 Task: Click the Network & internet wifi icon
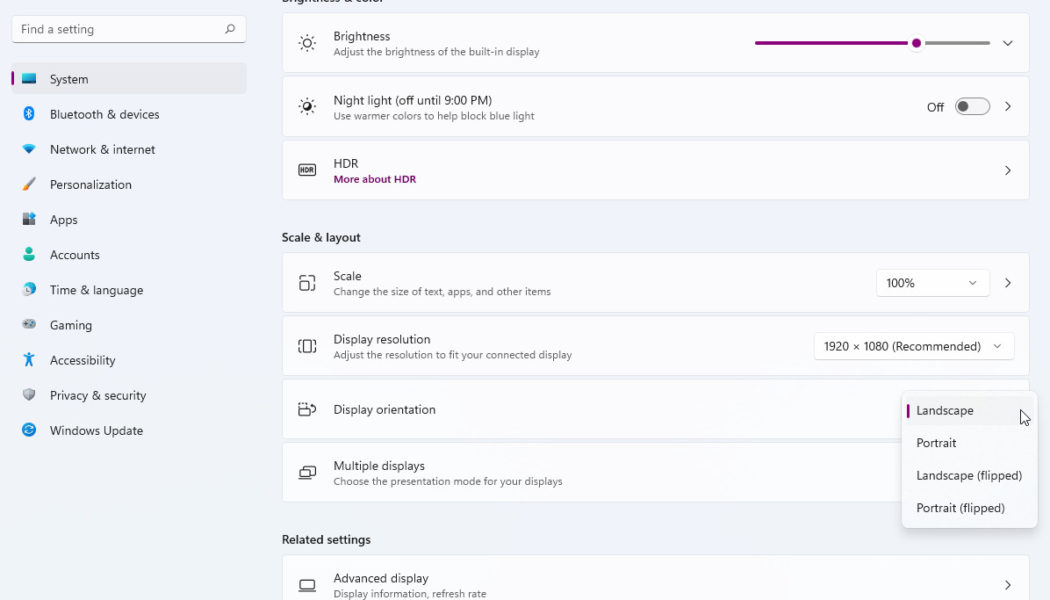pos(29,149)
